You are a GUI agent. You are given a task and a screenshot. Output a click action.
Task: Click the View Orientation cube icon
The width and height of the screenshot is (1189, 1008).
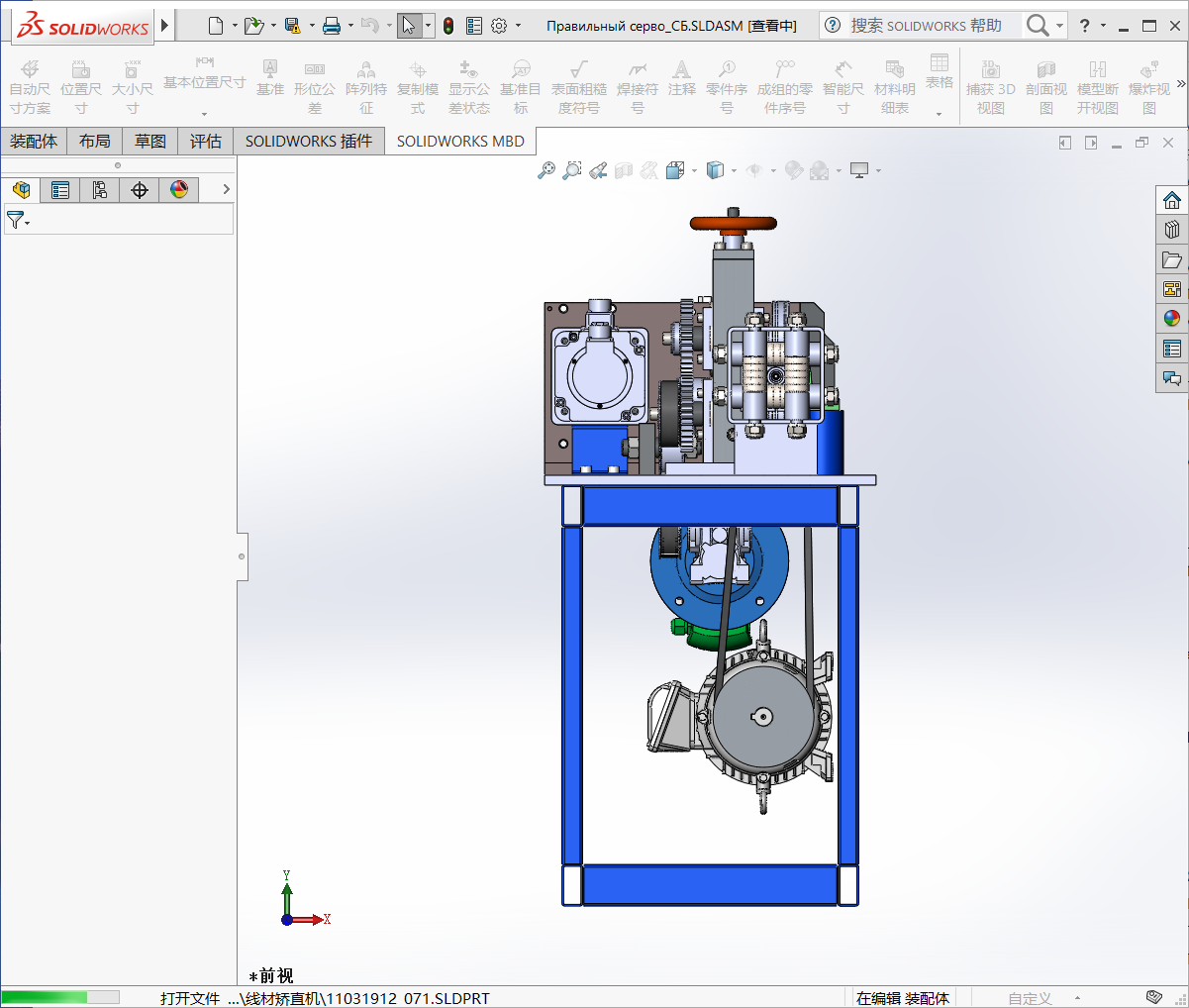(x=675, y=170)
